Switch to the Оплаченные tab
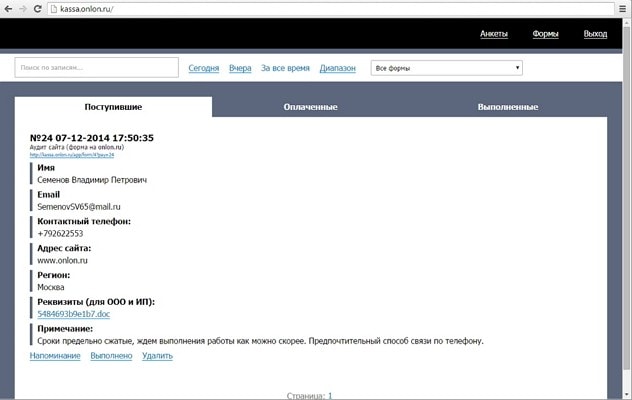Image resolution: width=632 pixels, height=400 pixels. (310, 107)
